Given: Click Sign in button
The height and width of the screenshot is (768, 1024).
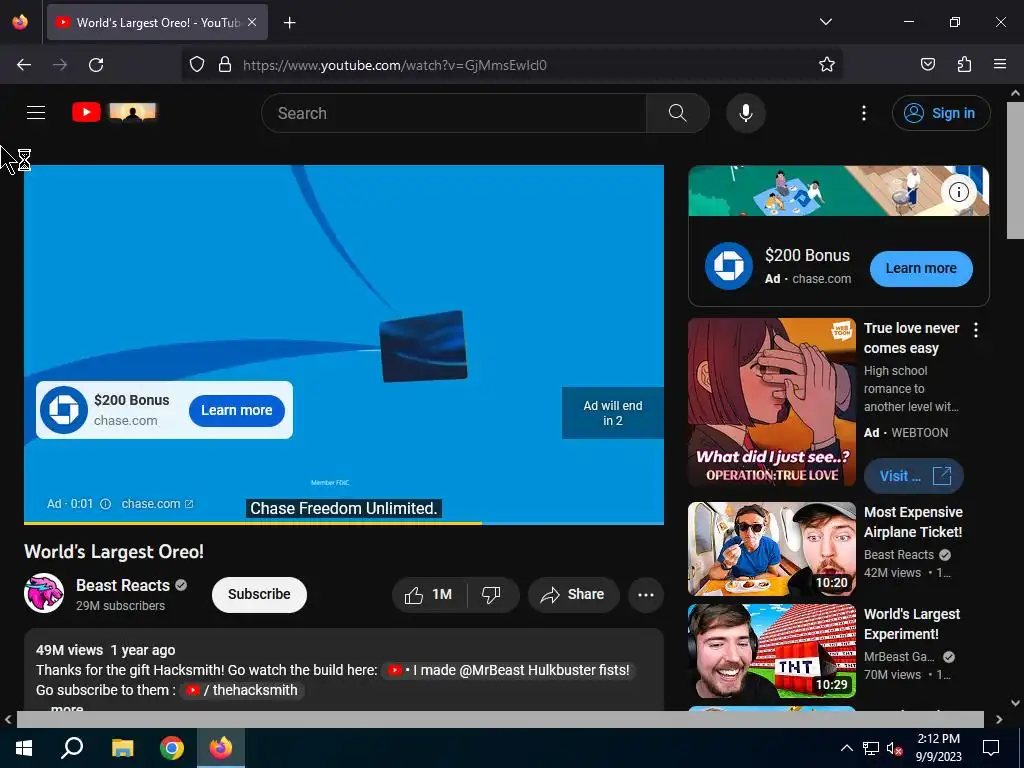Looking at the screenshot, I should pos(941,113).
